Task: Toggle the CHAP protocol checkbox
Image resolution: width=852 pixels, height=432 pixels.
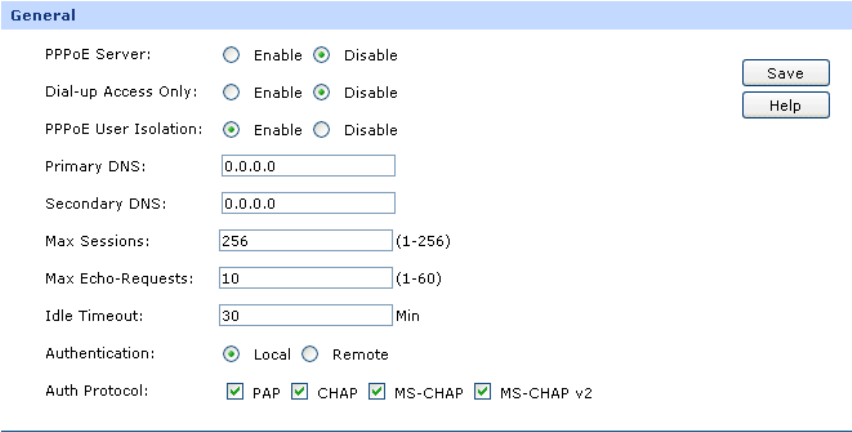Action: (298, 390)
